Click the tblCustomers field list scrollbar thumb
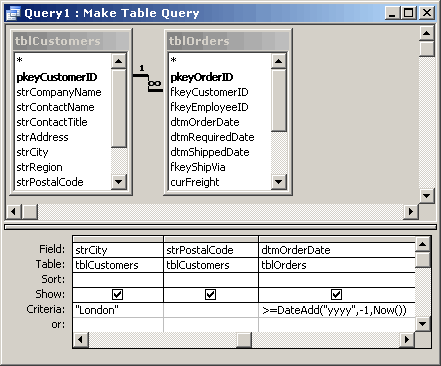 click(x=118, y=108)
